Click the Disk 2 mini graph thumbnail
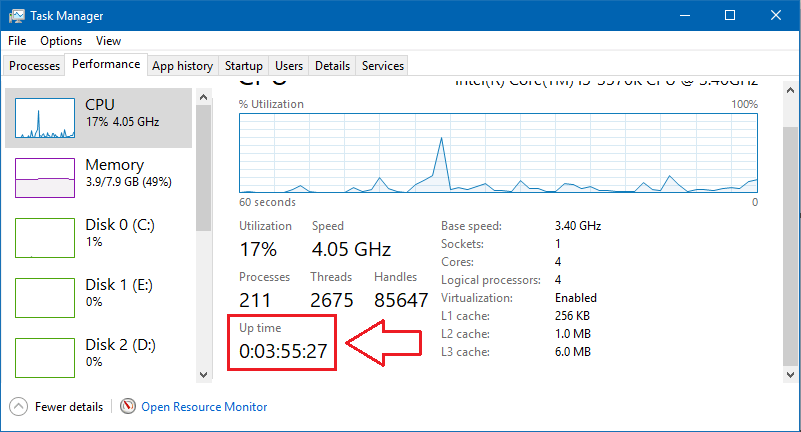The height and width of the screenshot is (432, 801). 45,357
